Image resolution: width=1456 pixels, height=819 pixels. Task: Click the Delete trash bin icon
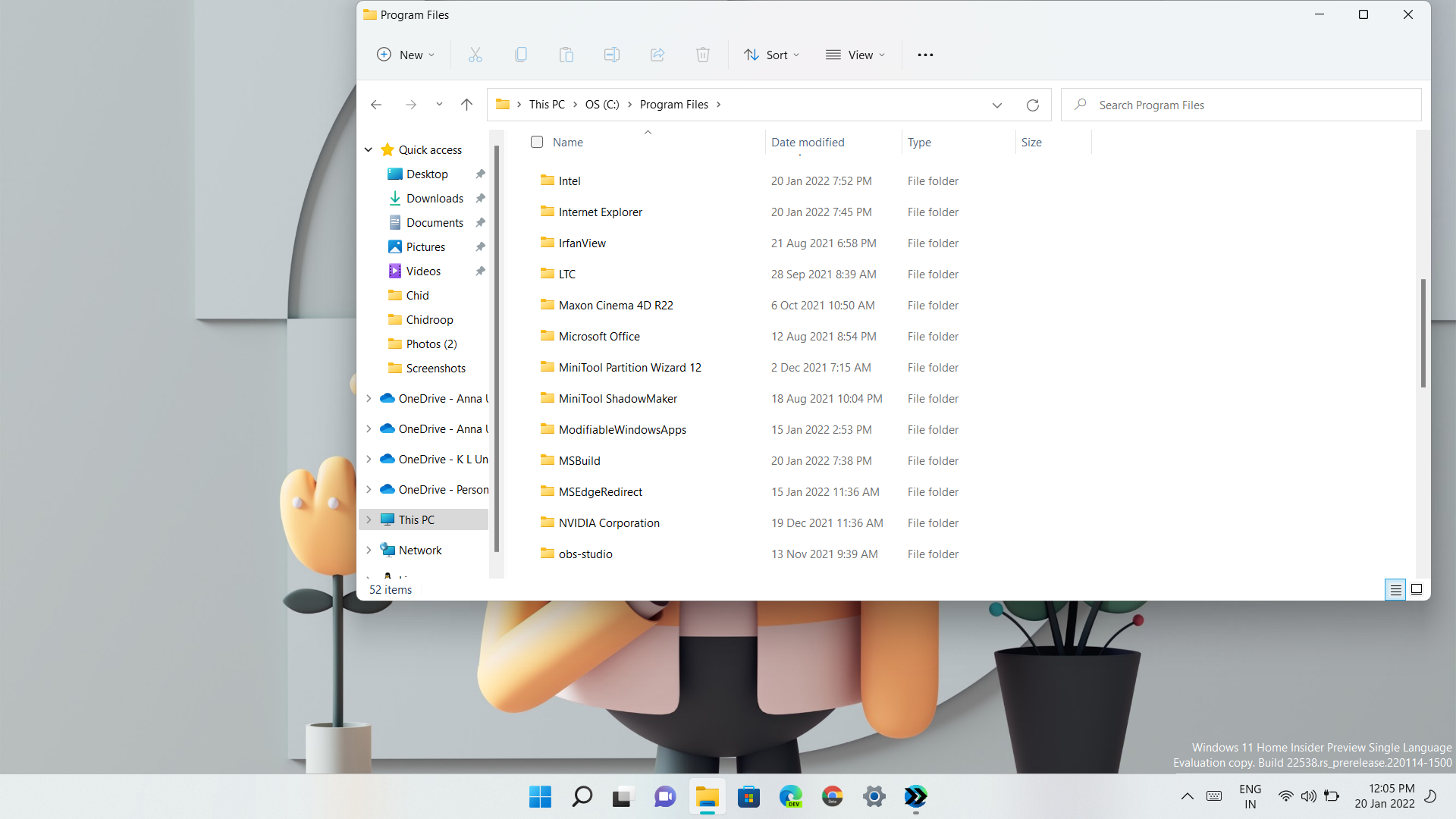pos(702,55)
